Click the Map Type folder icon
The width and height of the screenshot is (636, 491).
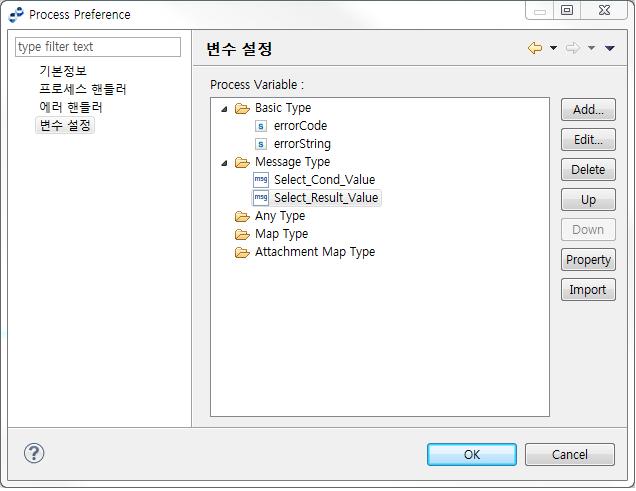242,234
